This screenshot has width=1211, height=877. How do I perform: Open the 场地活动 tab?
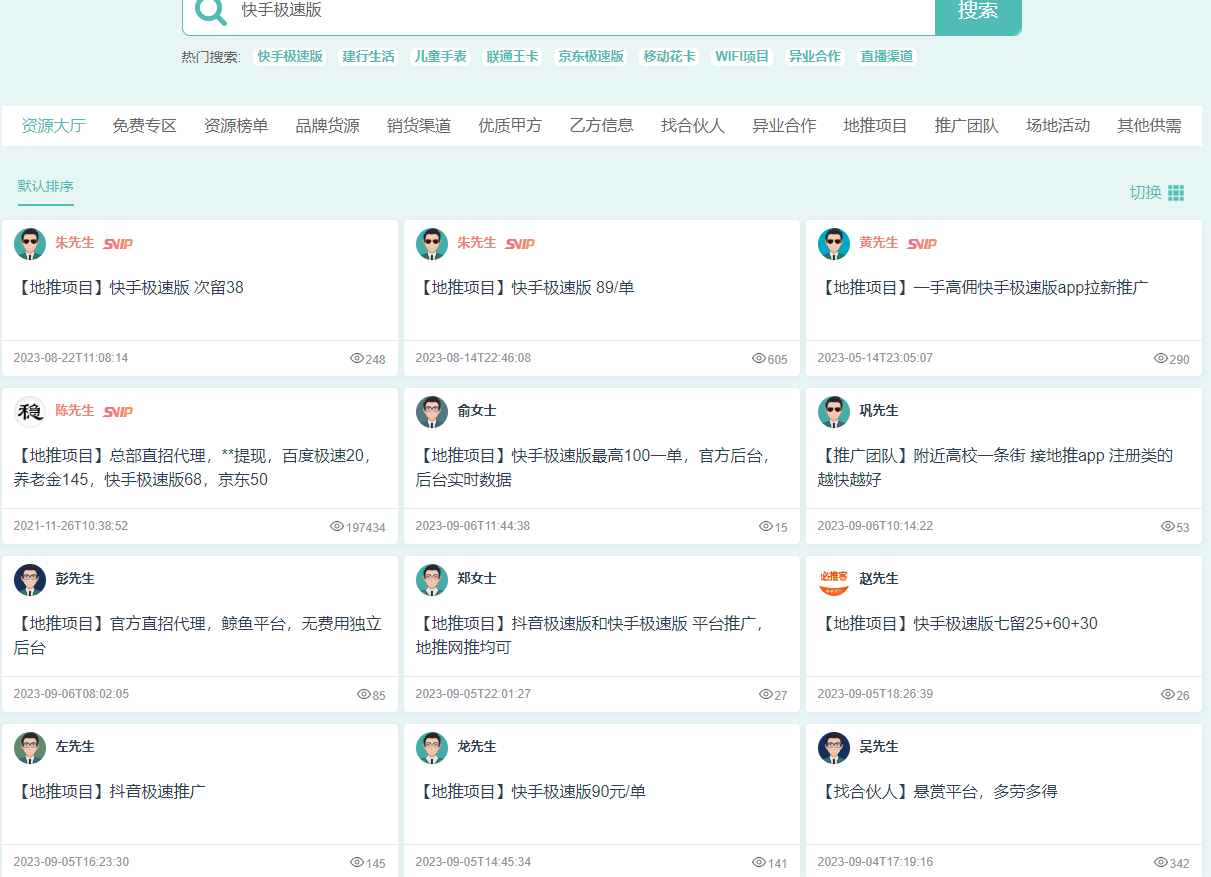coord(1058,126)
